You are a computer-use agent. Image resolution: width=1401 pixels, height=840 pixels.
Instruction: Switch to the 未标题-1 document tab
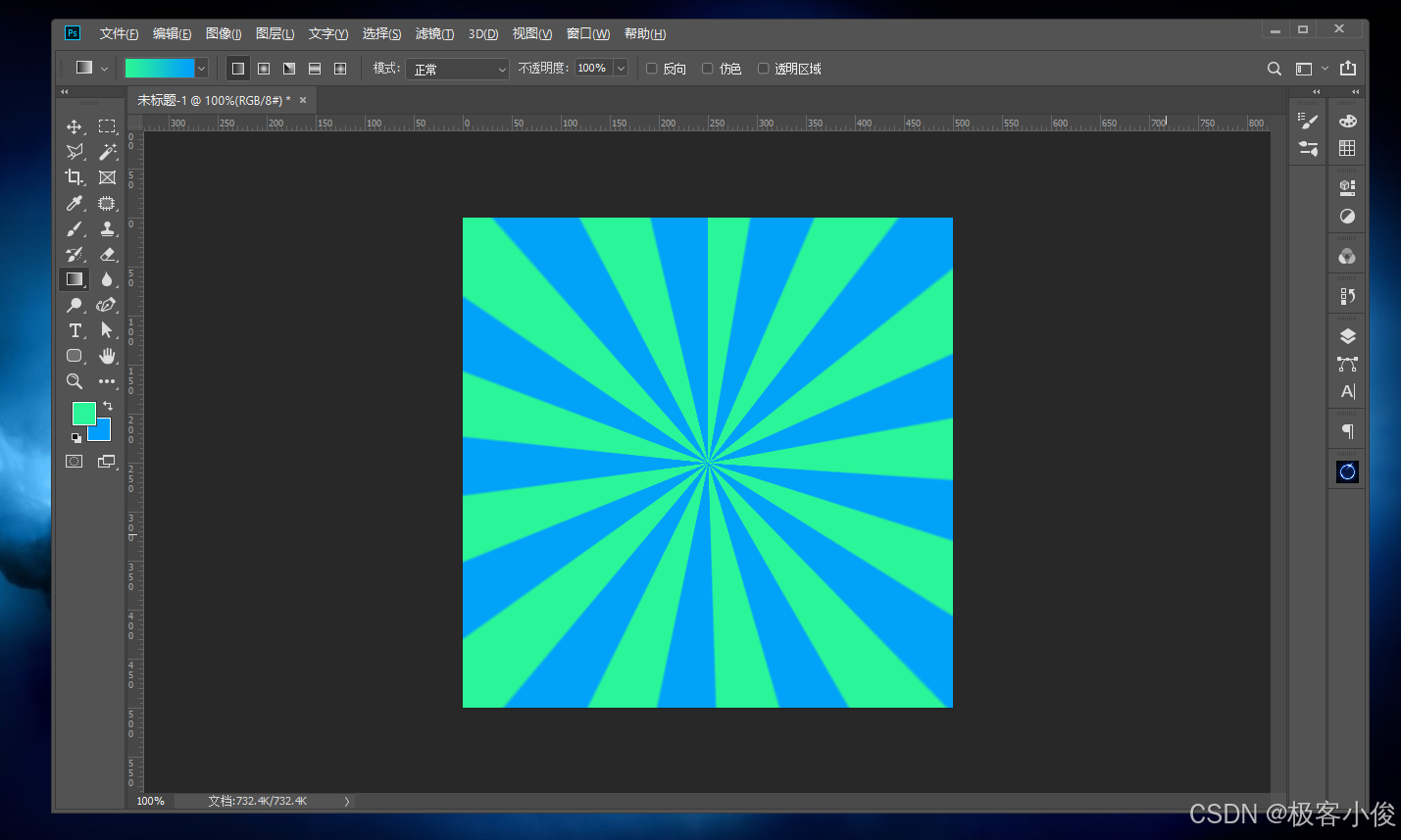pos(214,100)
